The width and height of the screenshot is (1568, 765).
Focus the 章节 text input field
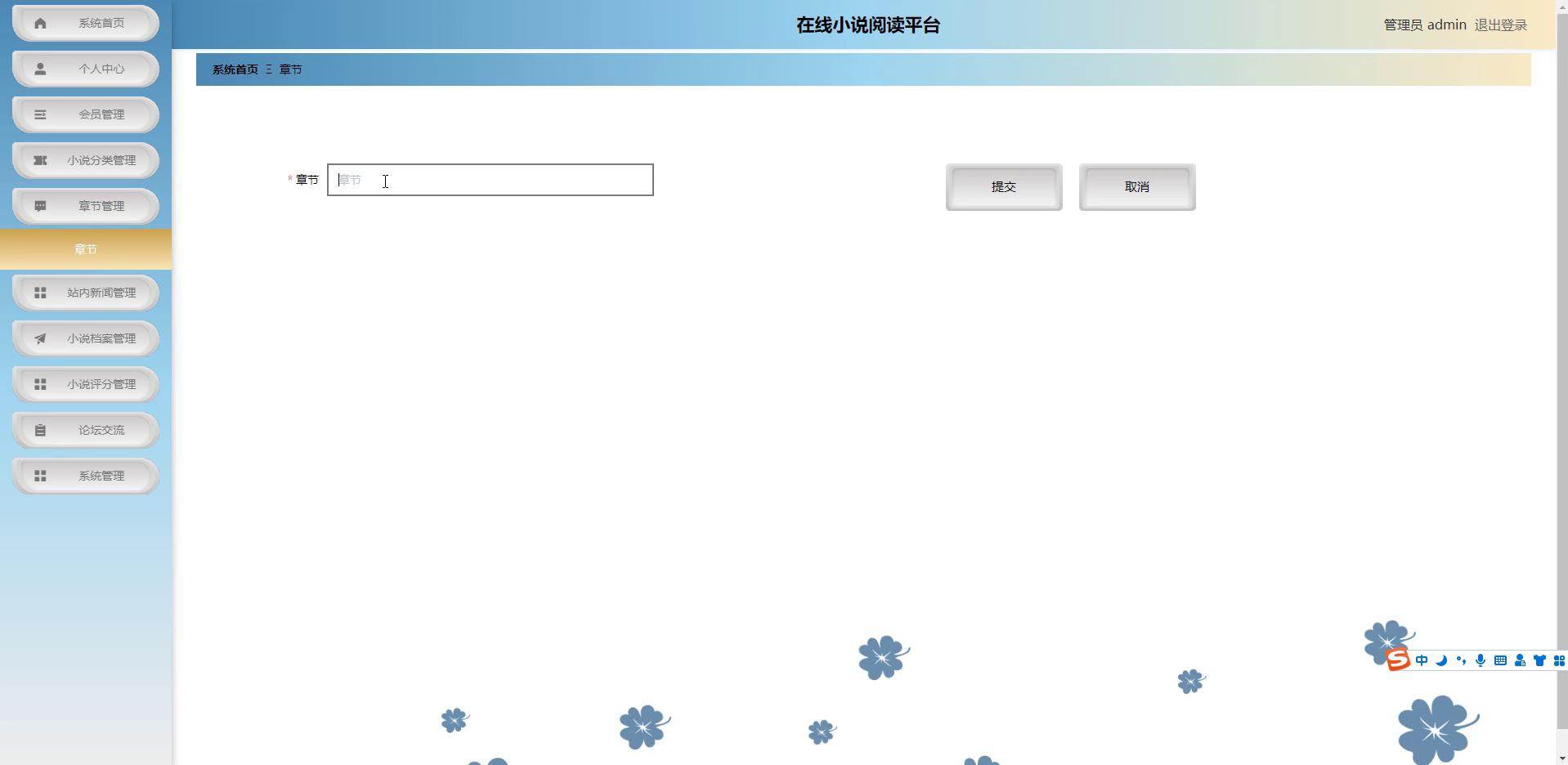[x=491, y=180]
